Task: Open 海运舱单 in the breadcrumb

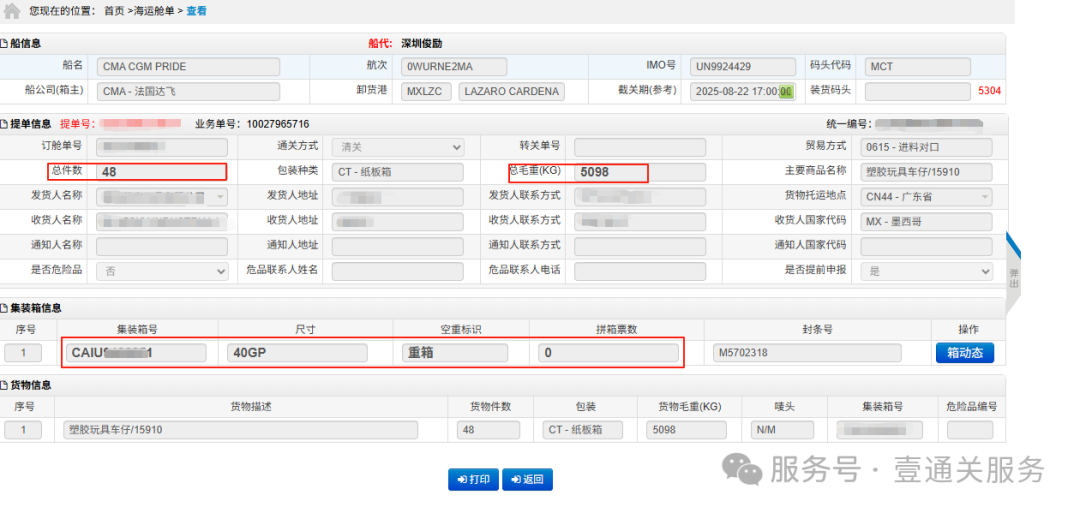Action: point(156,11)
